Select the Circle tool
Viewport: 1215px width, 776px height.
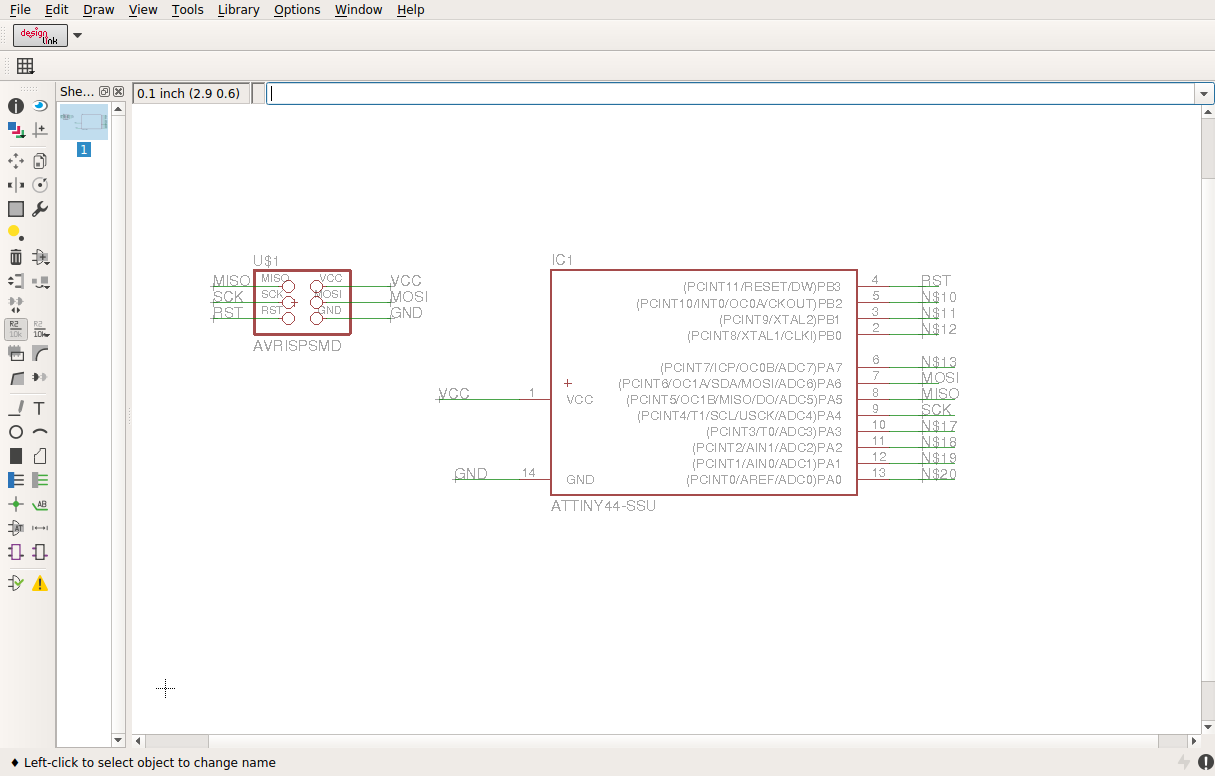click(16, 432)
